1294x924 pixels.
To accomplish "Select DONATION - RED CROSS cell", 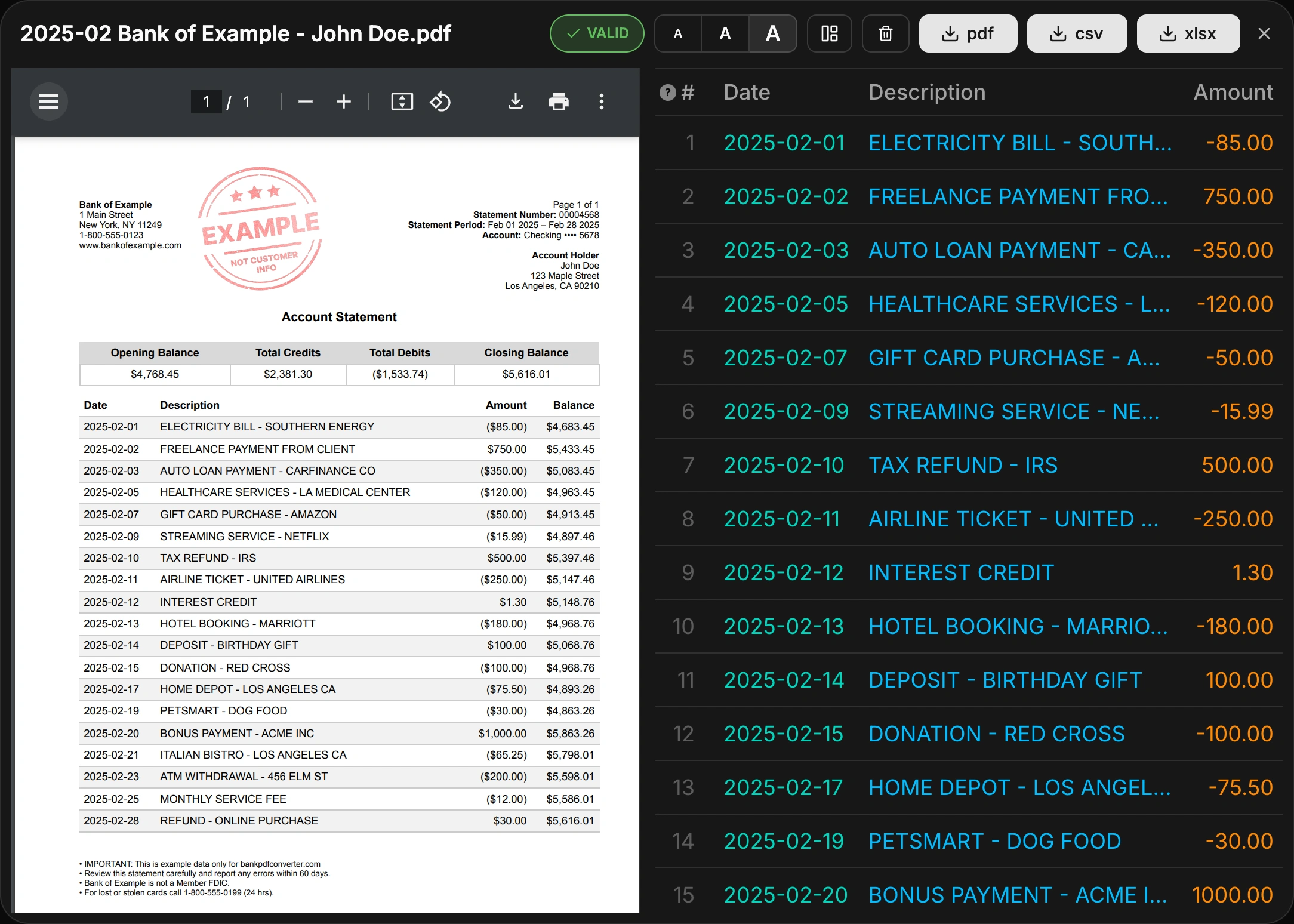I will click(x=997, y=734).
